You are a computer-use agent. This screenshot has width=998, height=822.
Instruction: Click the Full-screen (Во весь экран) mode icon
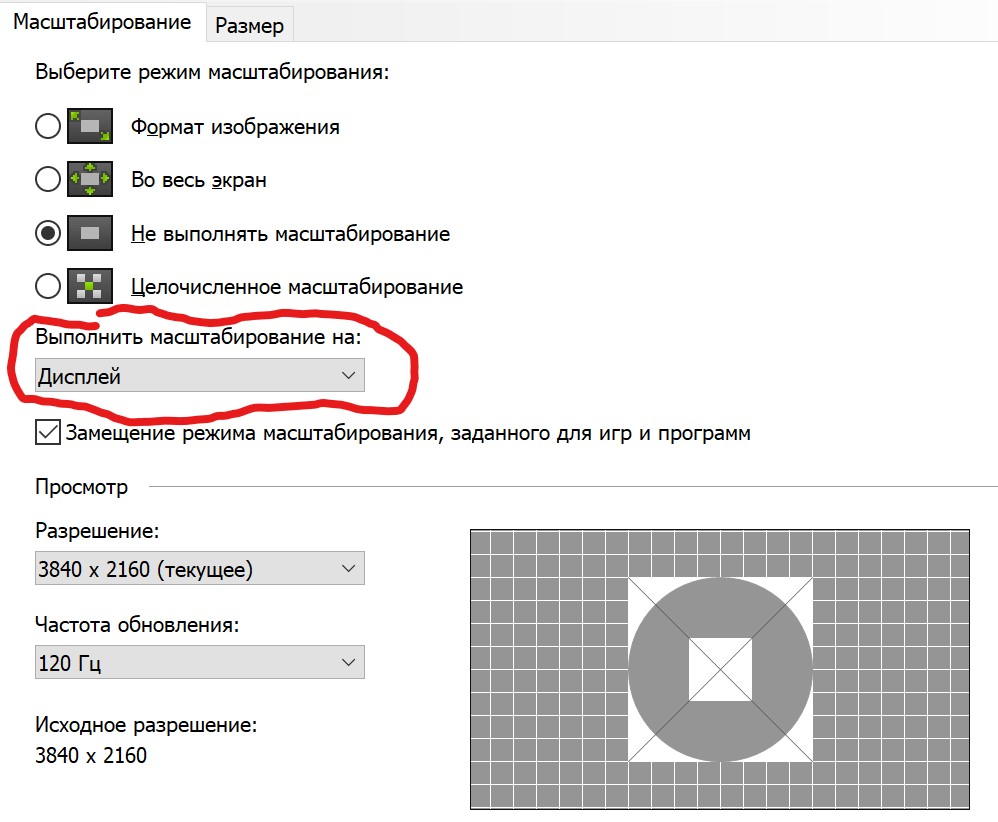90,180
